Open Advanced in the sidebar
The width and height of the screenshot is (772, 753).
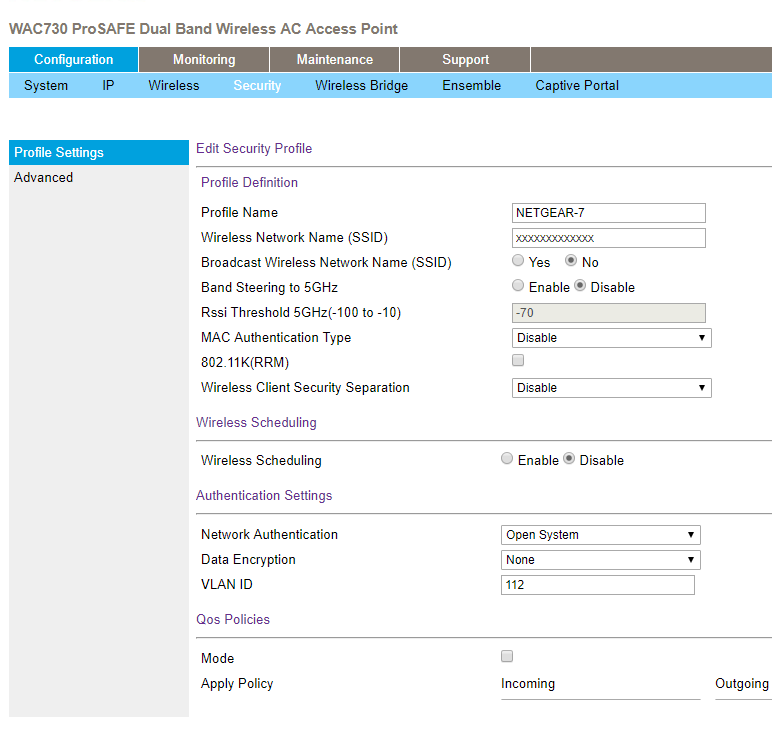point(43,177)
